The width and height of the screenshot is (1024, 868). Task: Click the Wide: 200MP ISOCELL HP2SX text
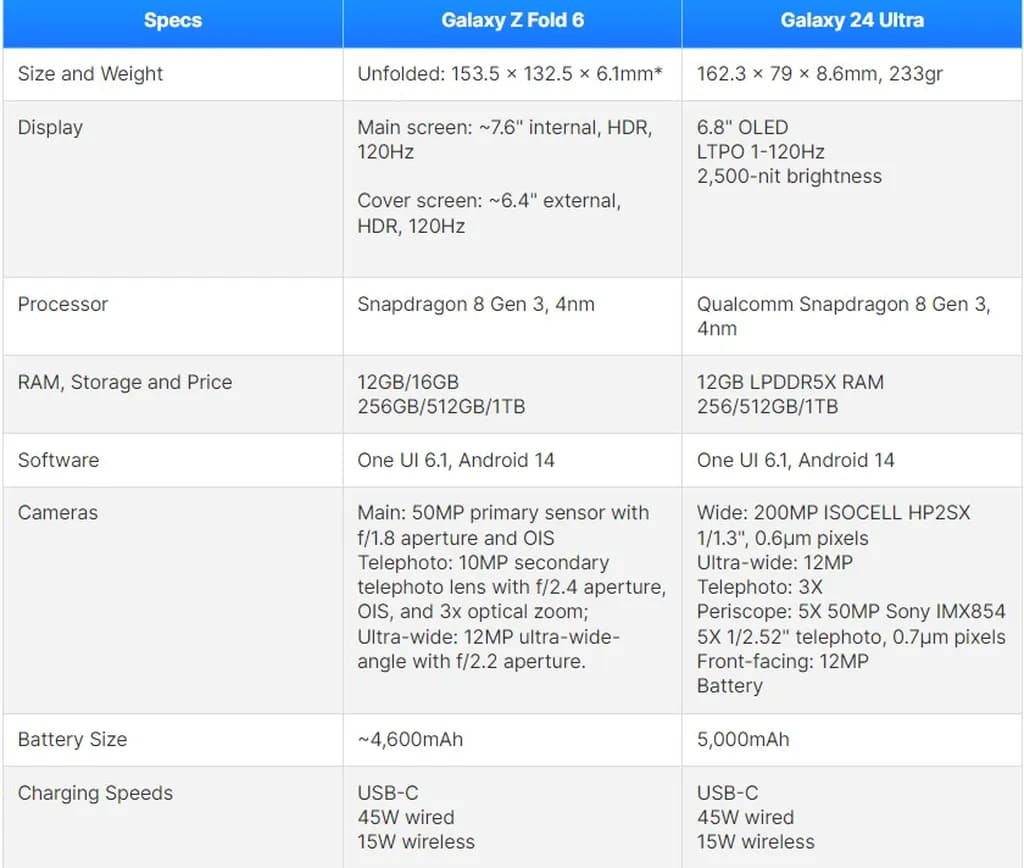click(833, 513)
